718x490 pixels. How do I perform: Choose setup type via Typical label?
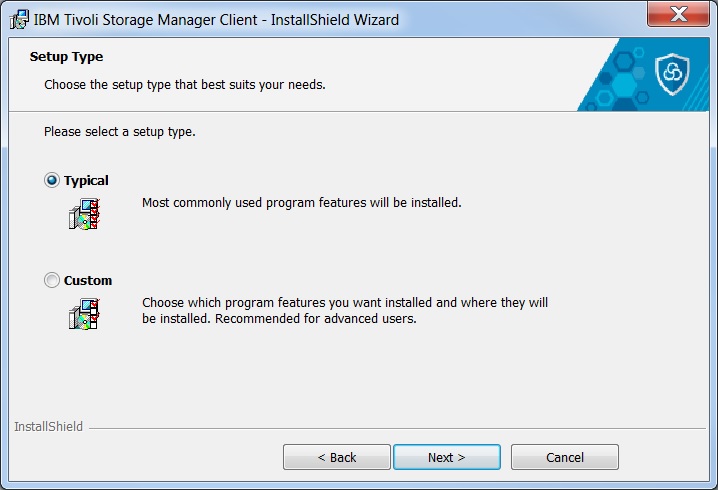coord(86,180)
